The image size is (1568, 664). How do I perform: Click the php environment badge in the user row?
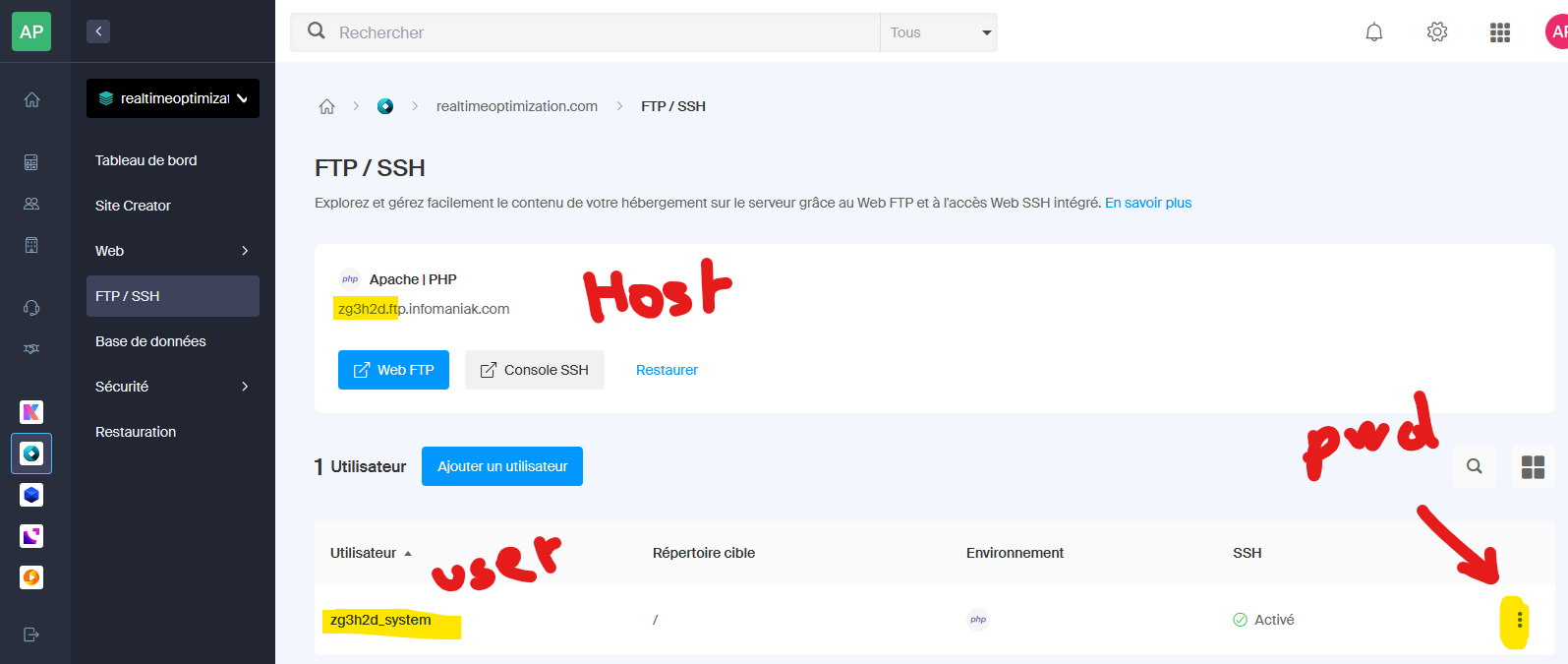(x=978, y=620)
